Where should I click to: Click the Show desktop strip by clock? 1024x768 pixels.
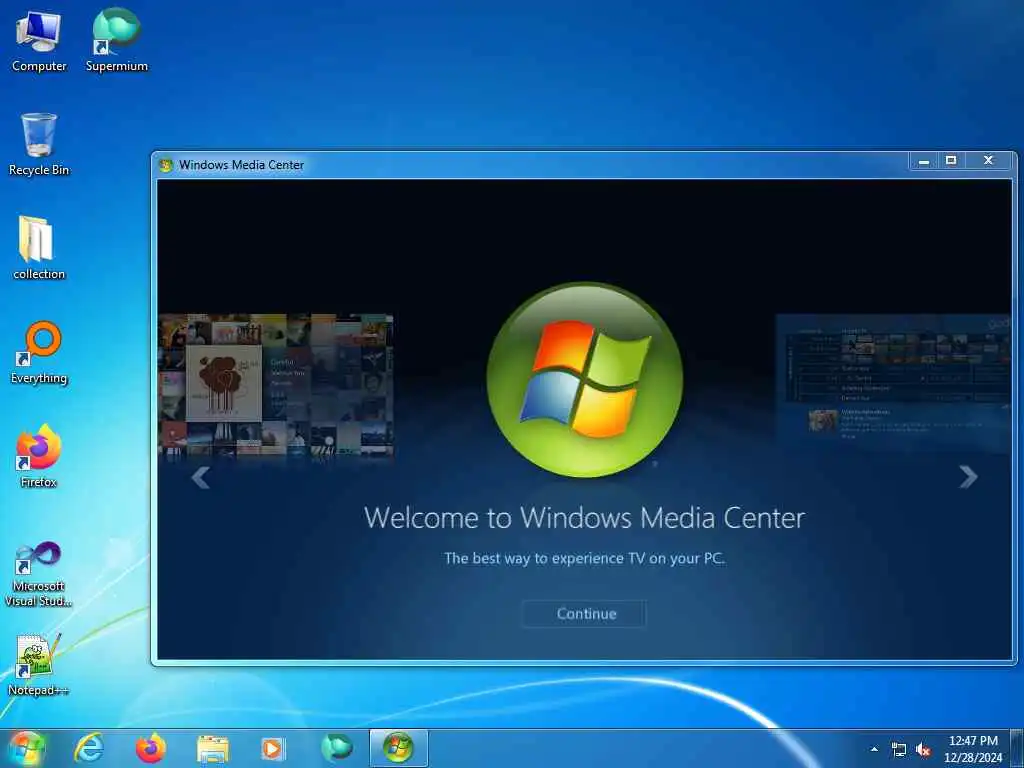(x=1017, y=749)
